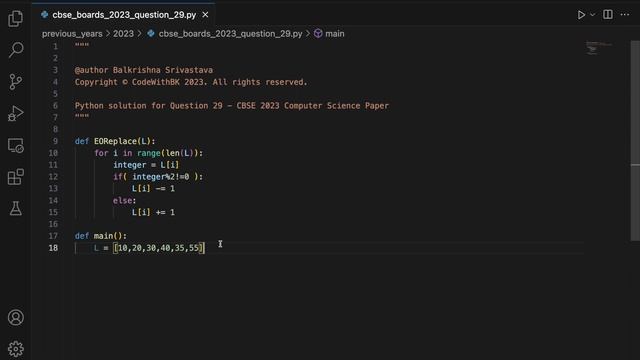The image size is (640, 360).
Task: Click the file name breadcrumb
Action: coord(230,33)
